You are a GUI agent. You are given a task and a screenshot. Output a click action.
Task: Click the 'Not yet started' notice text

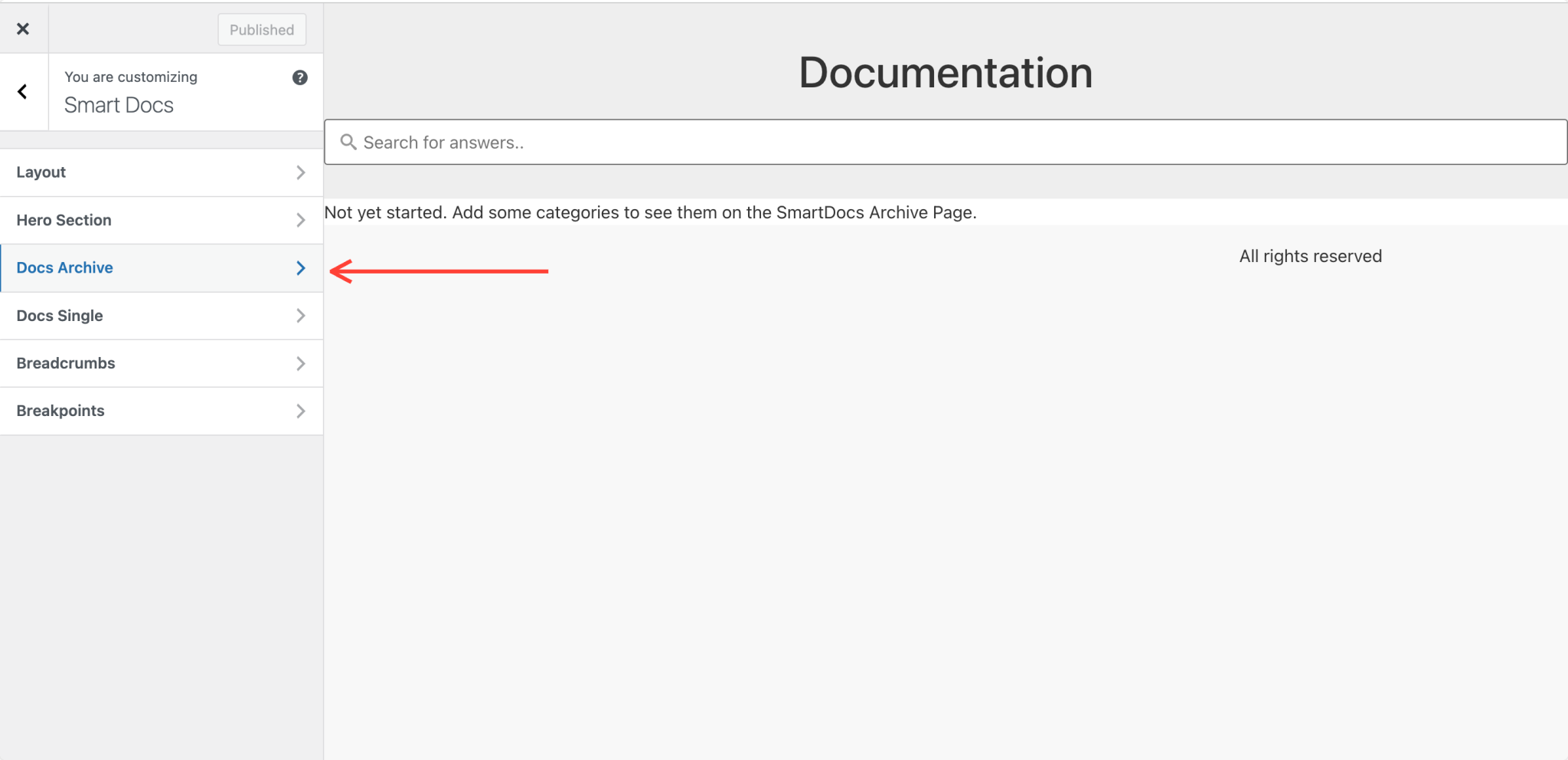(651, 212)
